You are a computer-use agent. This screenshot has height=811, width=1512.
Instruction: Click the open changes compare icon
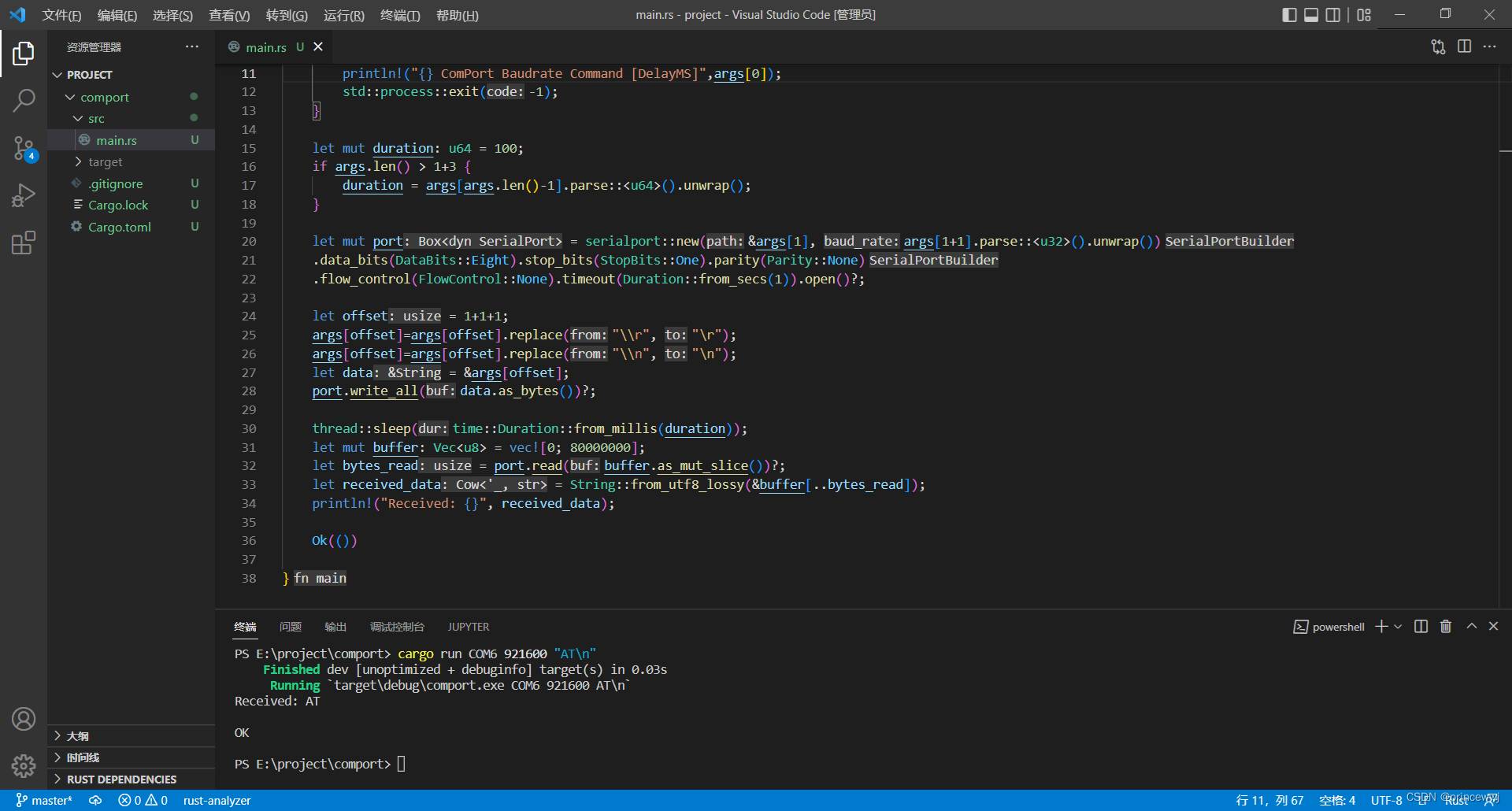point(1439,46)
